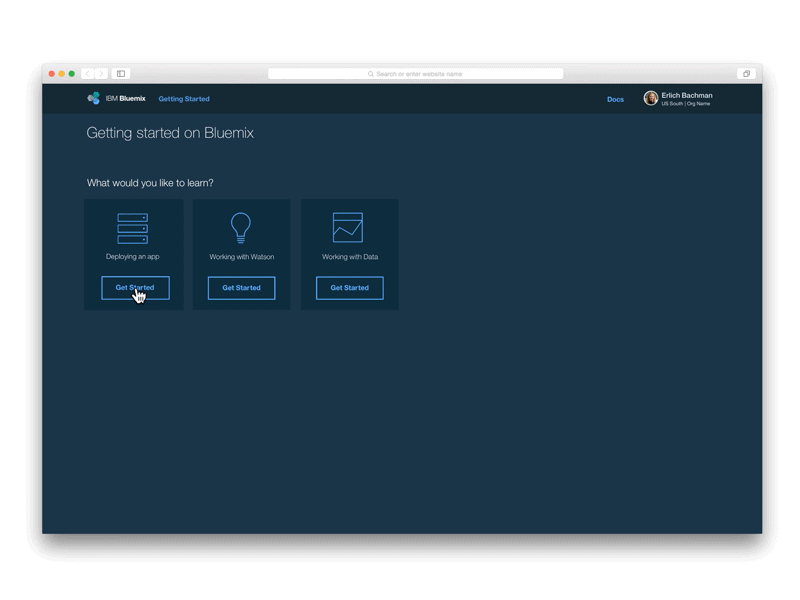The width and height of the screenshot is (800, 600).
Task: Go back using the browser back arrow
Action: [x=88, y=74]
